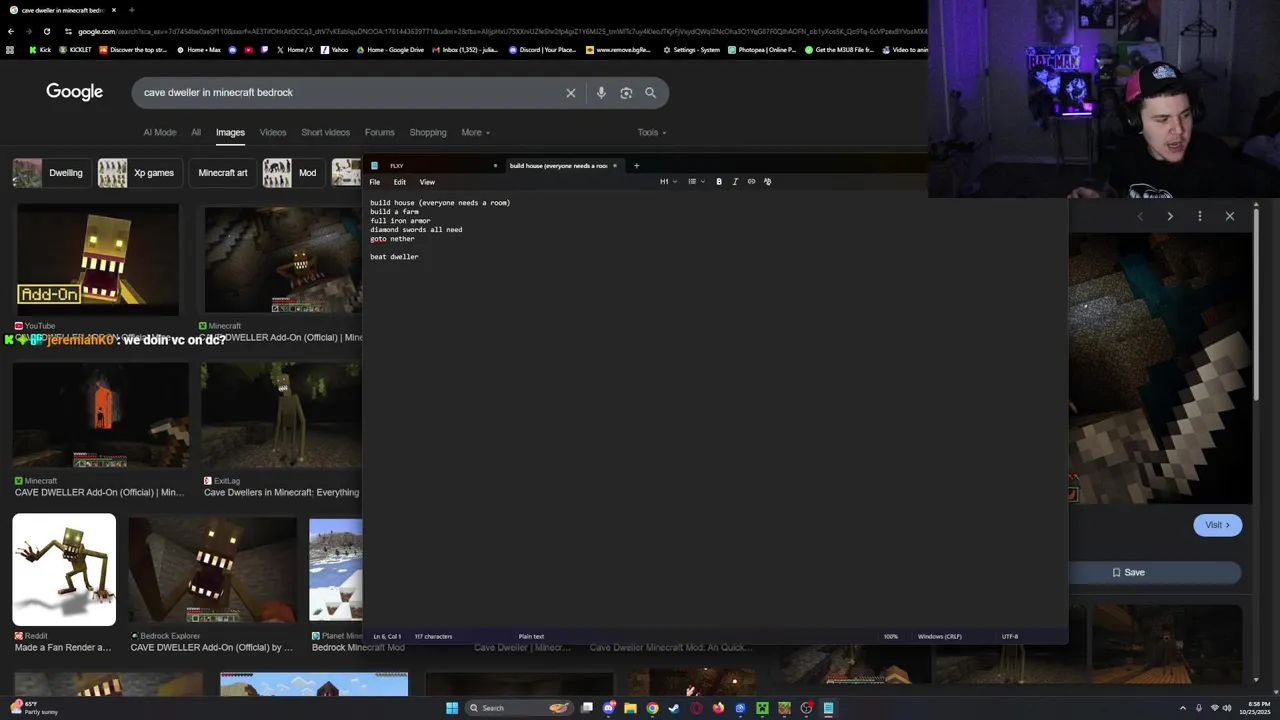
Task: Go back in Chrome browser
Action: (x=11, y=31)
